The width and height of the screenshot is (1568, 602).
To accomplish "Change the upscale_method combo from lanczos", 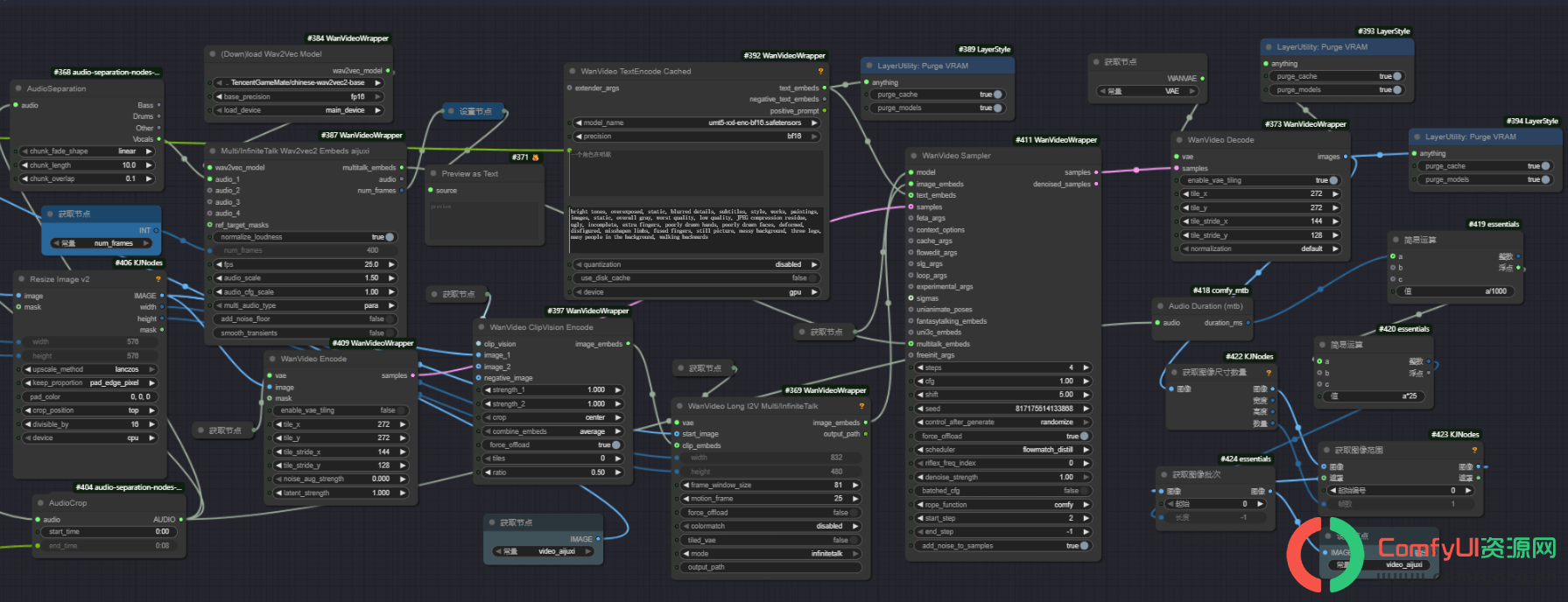I will (x=90, y=369).
